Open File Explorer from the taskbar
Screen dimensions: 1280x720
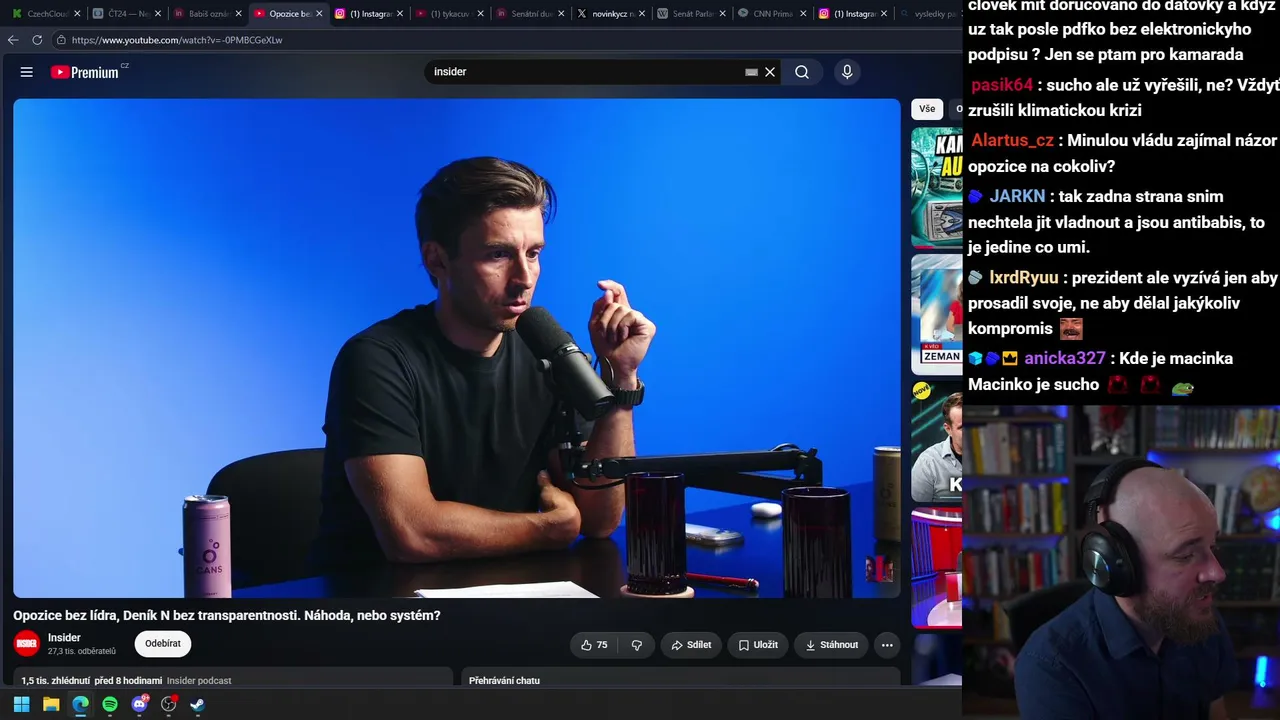(51, 704)
